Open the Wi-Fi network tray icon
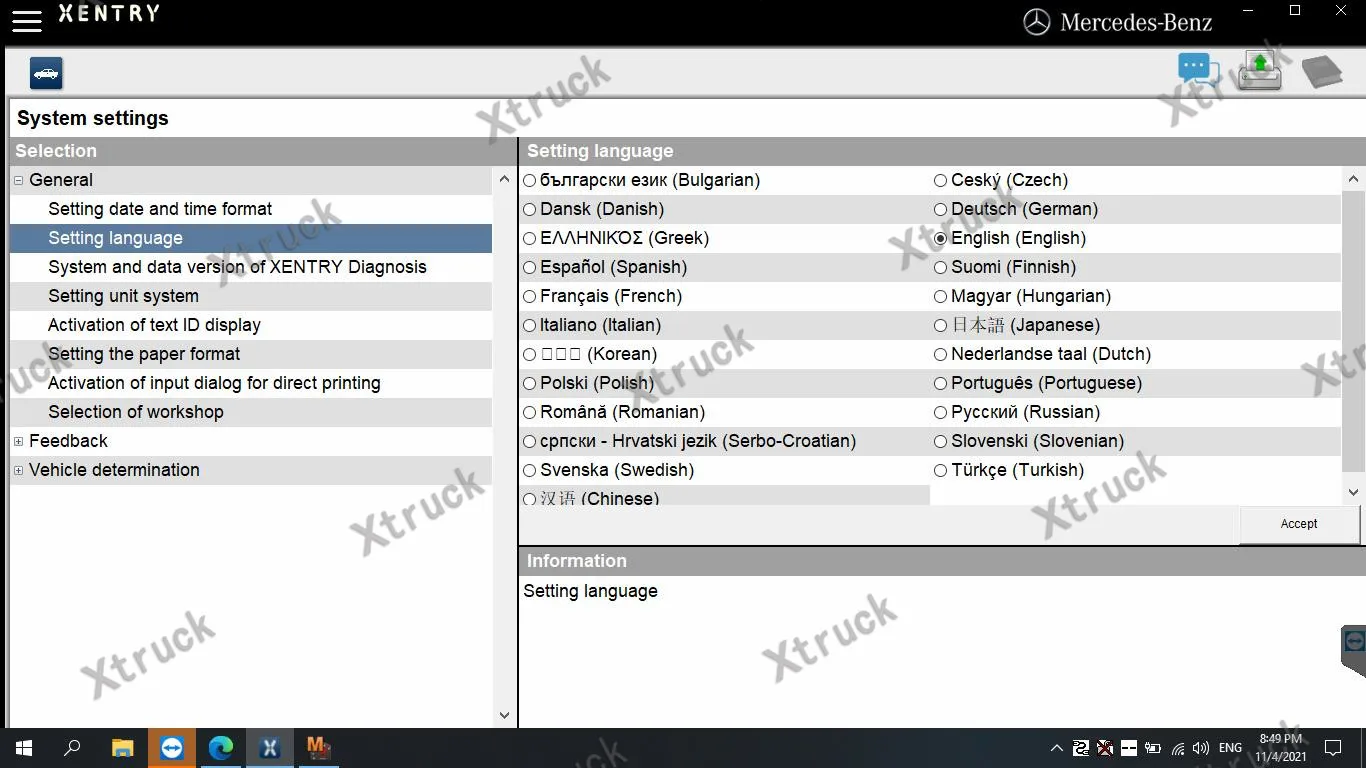1366x768 pixels. point(1178,748)
